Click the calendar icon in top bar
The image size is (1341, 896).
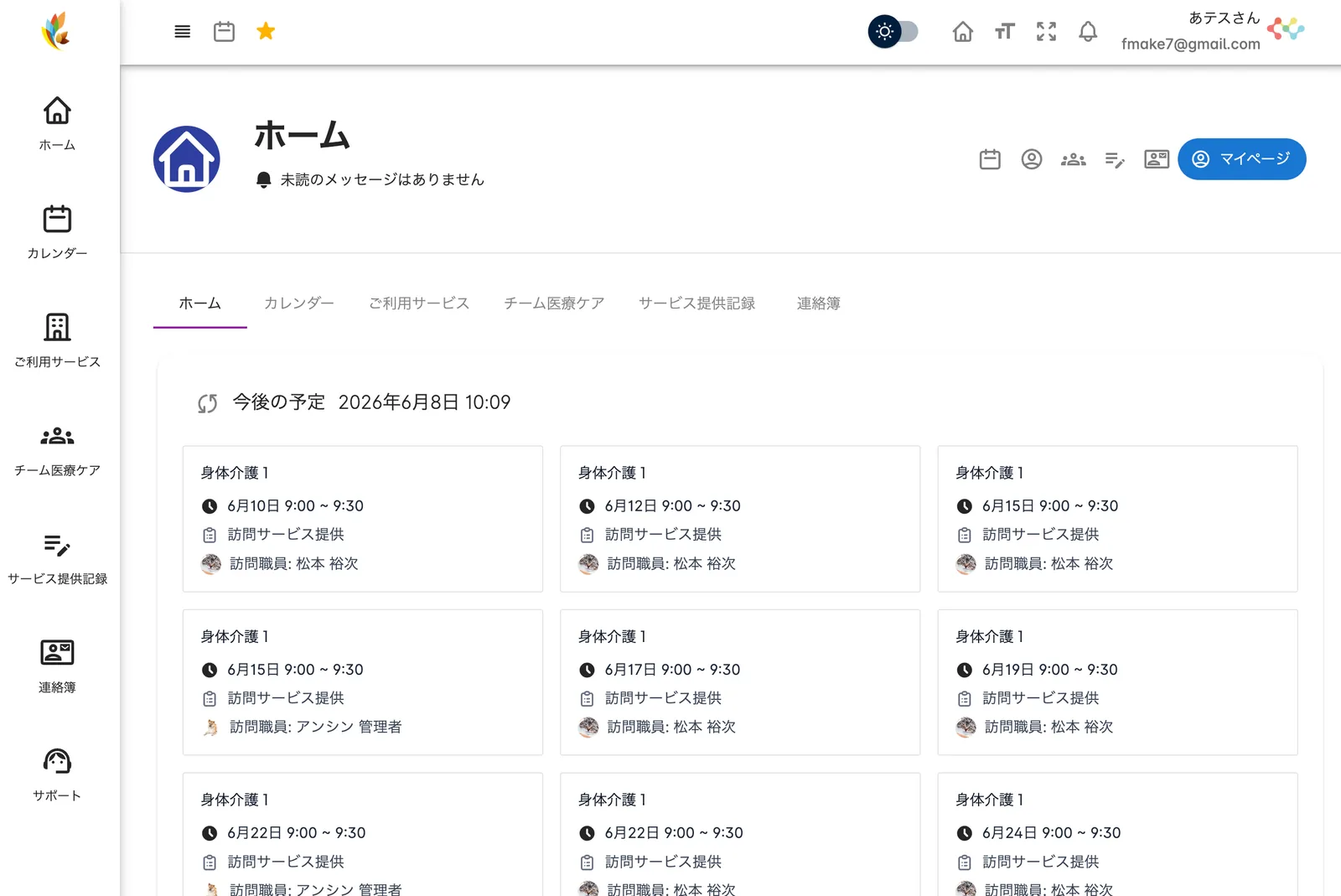point(224,32)
